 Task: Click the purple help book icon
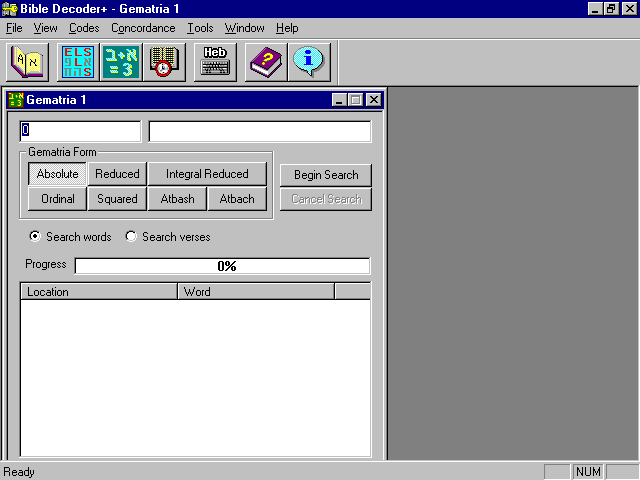266,62
